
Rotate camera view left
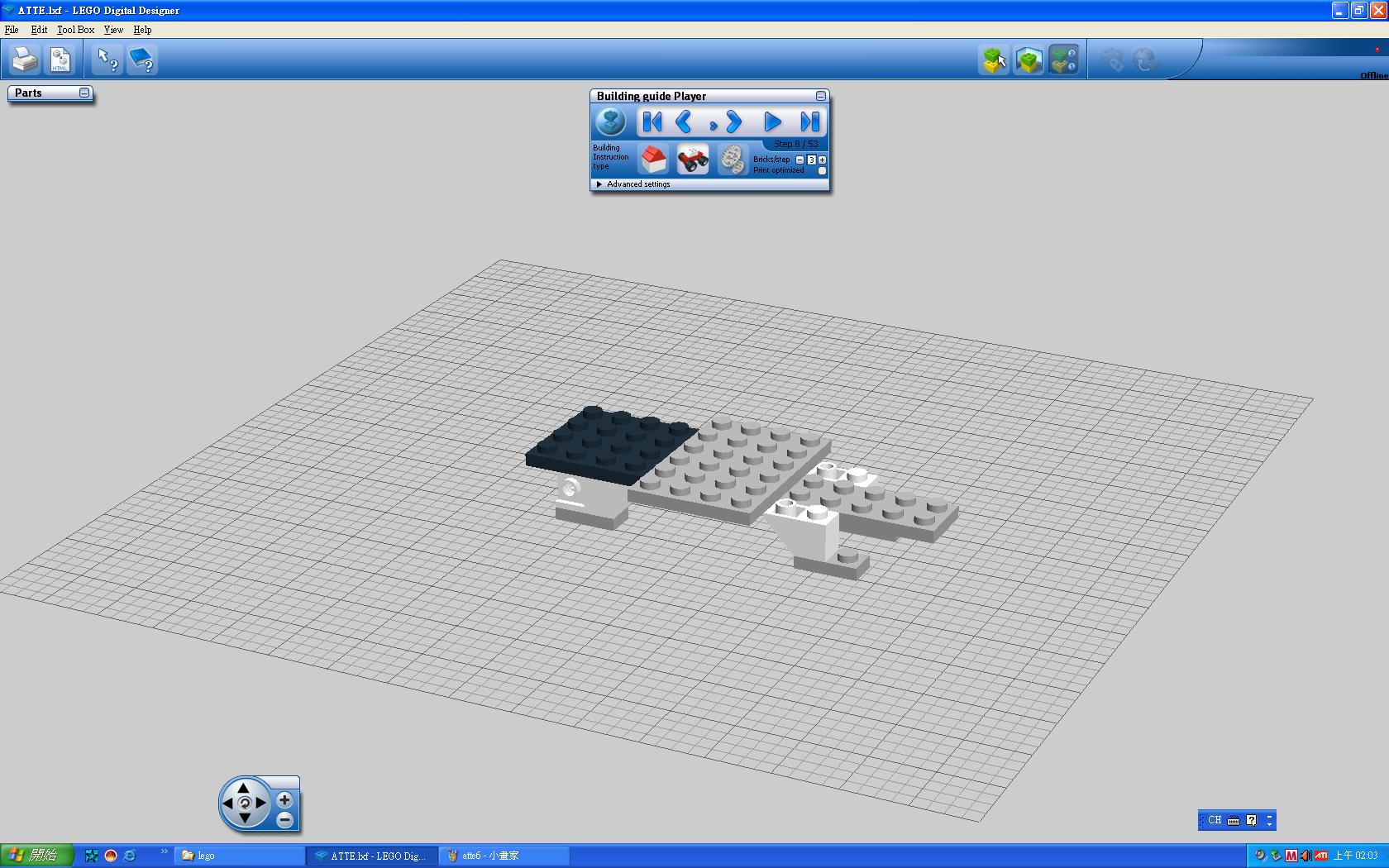[x=228, y=803]
